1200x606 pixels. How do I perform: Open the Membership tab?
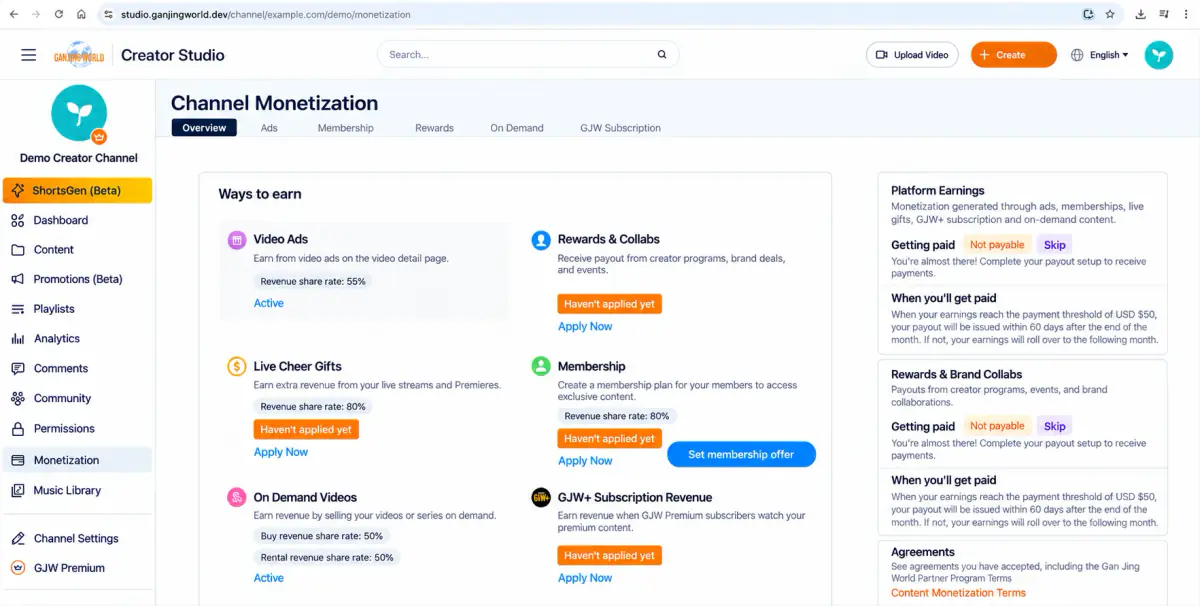click(346, 128)
